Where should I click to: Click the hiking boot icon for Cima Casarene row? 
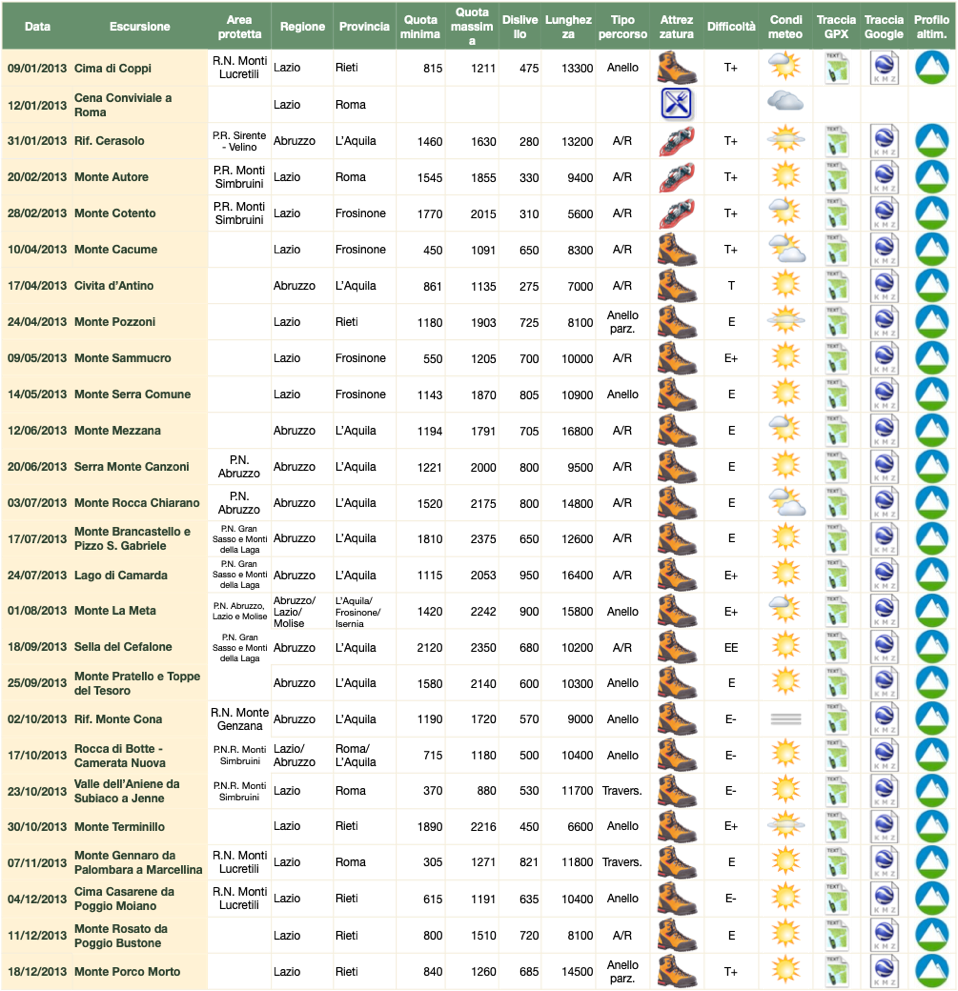coord(677,899)
